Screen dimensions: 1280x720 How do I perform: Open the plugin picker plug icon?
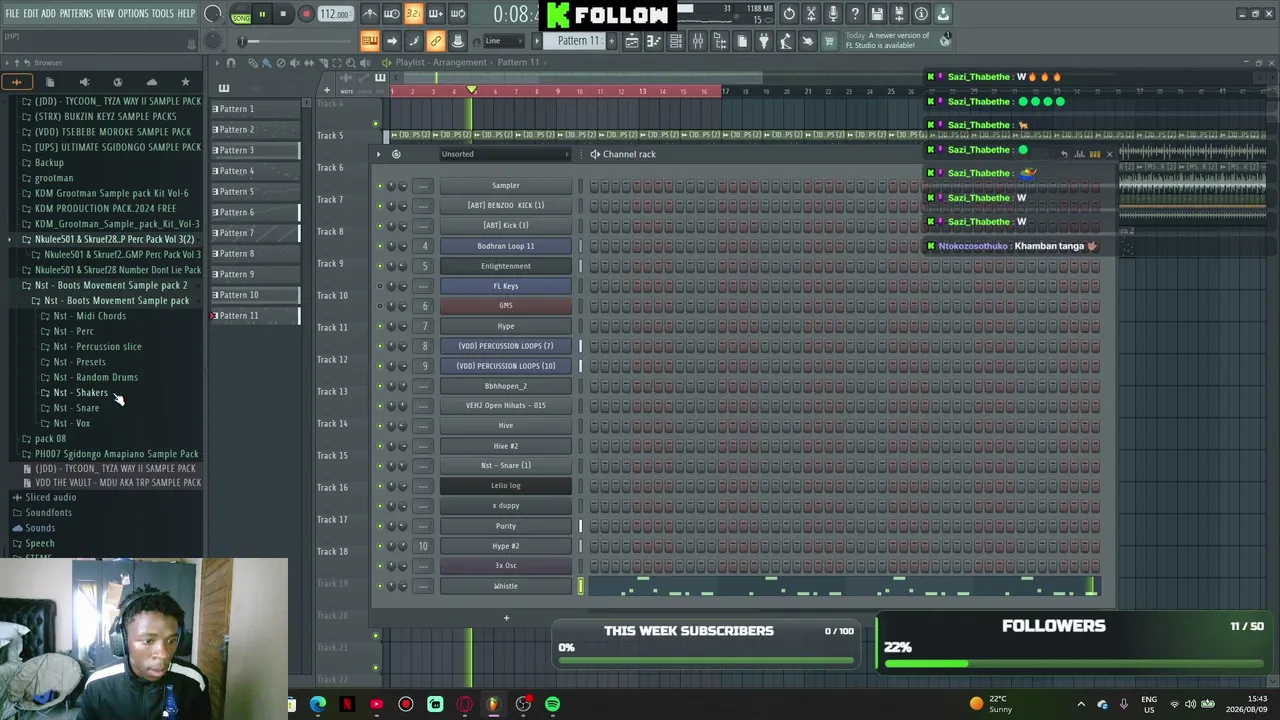764,41
